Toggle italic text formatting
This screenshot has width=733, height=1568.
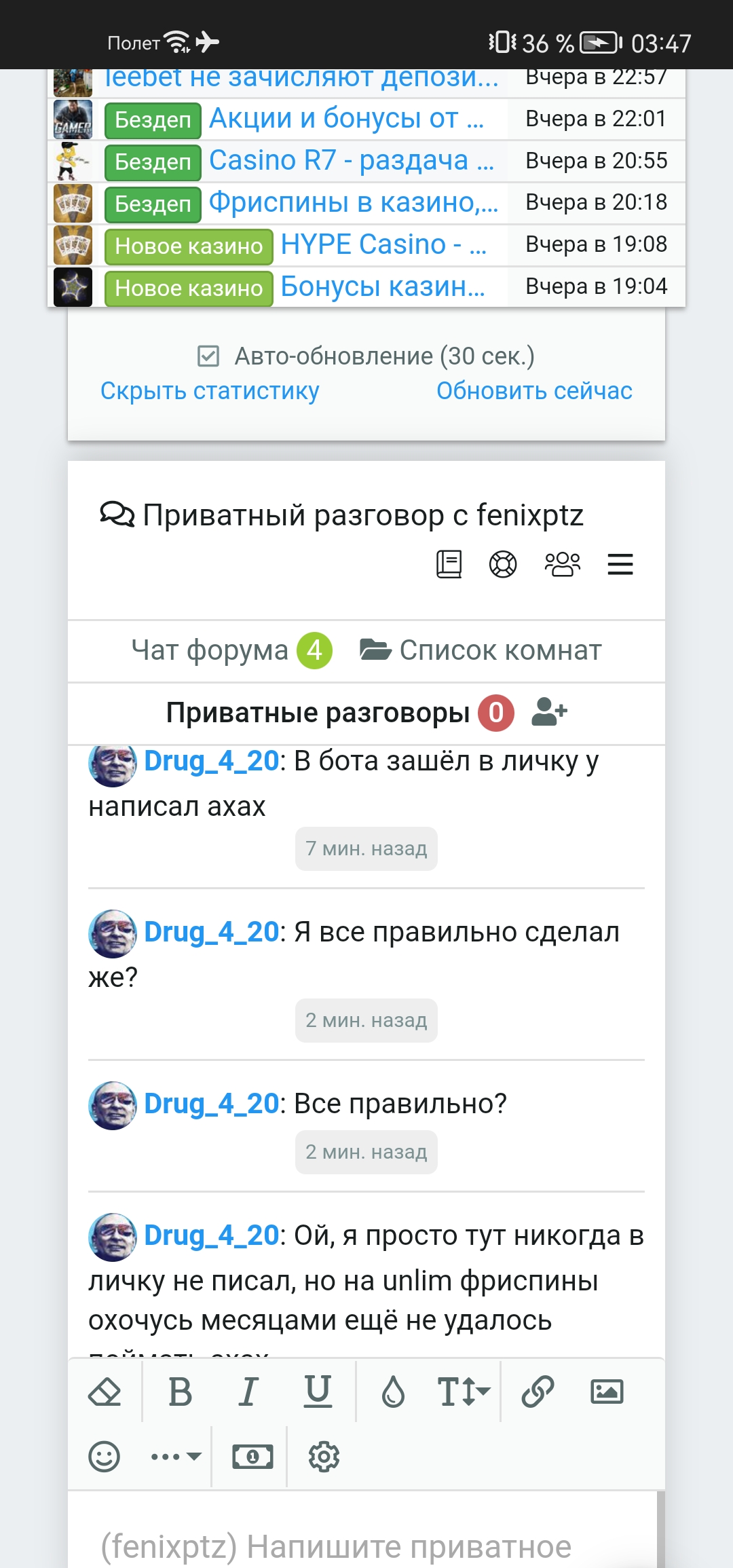pyautogui.click(x=248, y=1392)
